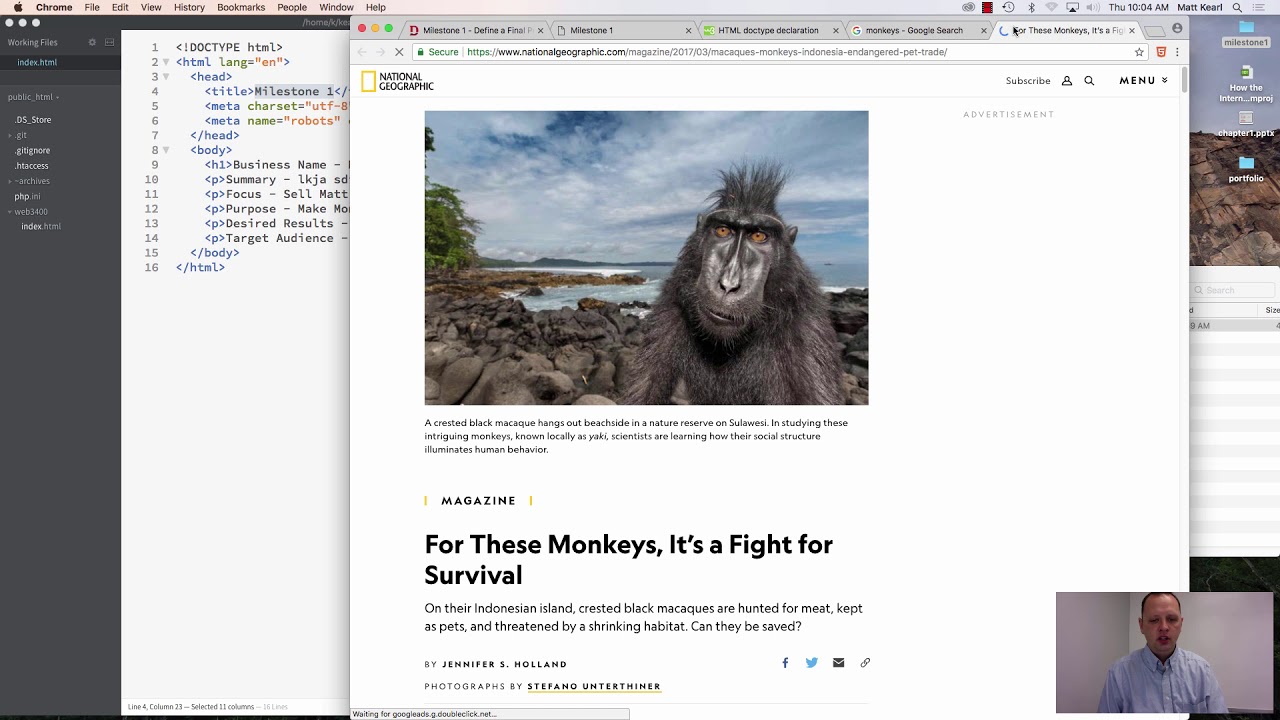Open public_html project dropdown
Viewport: 1280px width, 720px height.
pos(34,97)
